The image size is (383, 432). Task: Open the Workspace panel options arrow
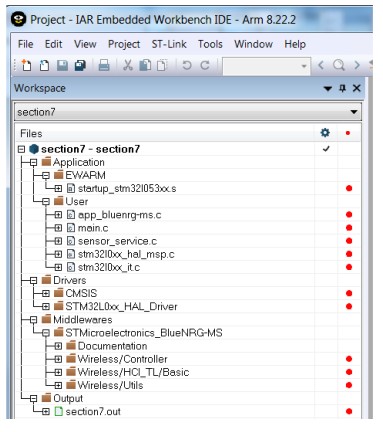coord(328,89)
